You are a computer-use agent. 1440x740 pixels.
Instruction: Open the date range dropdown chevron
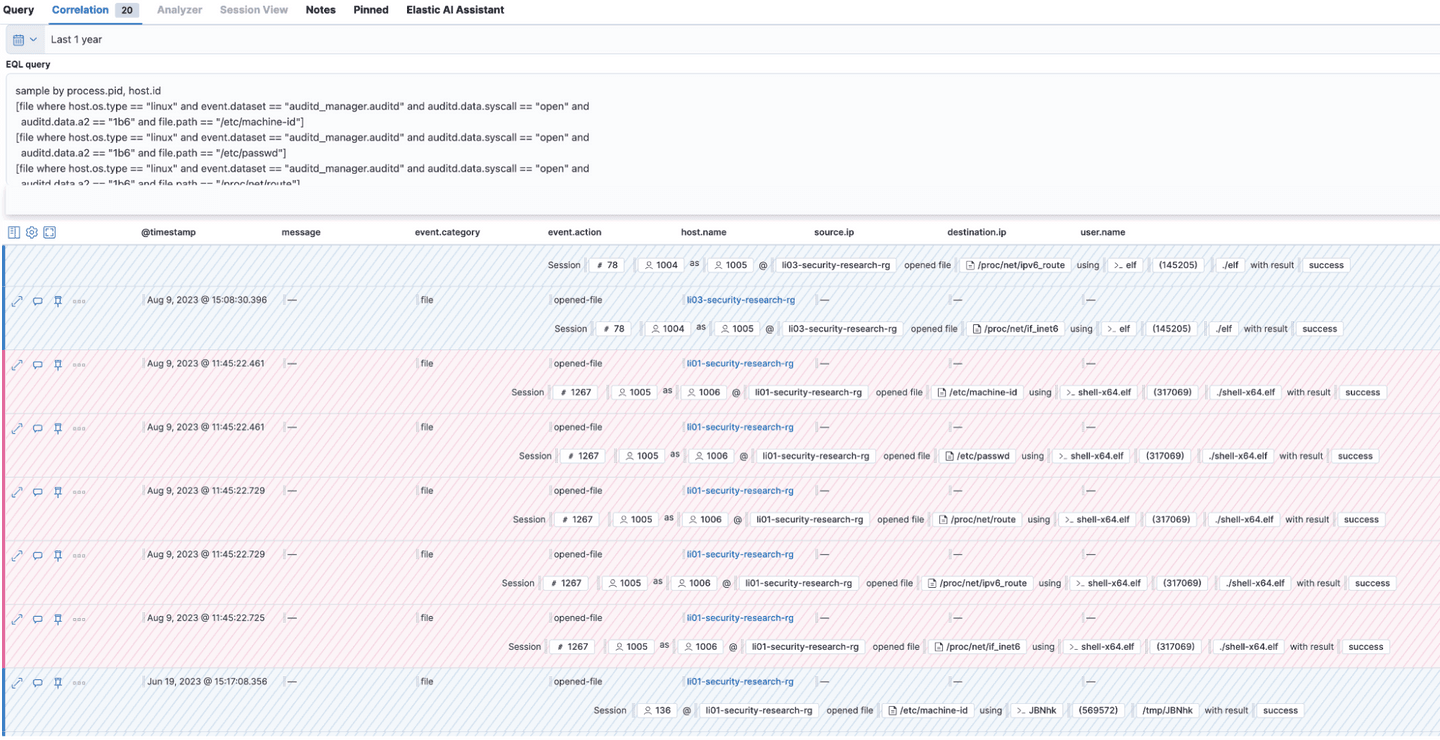point(32,39)
